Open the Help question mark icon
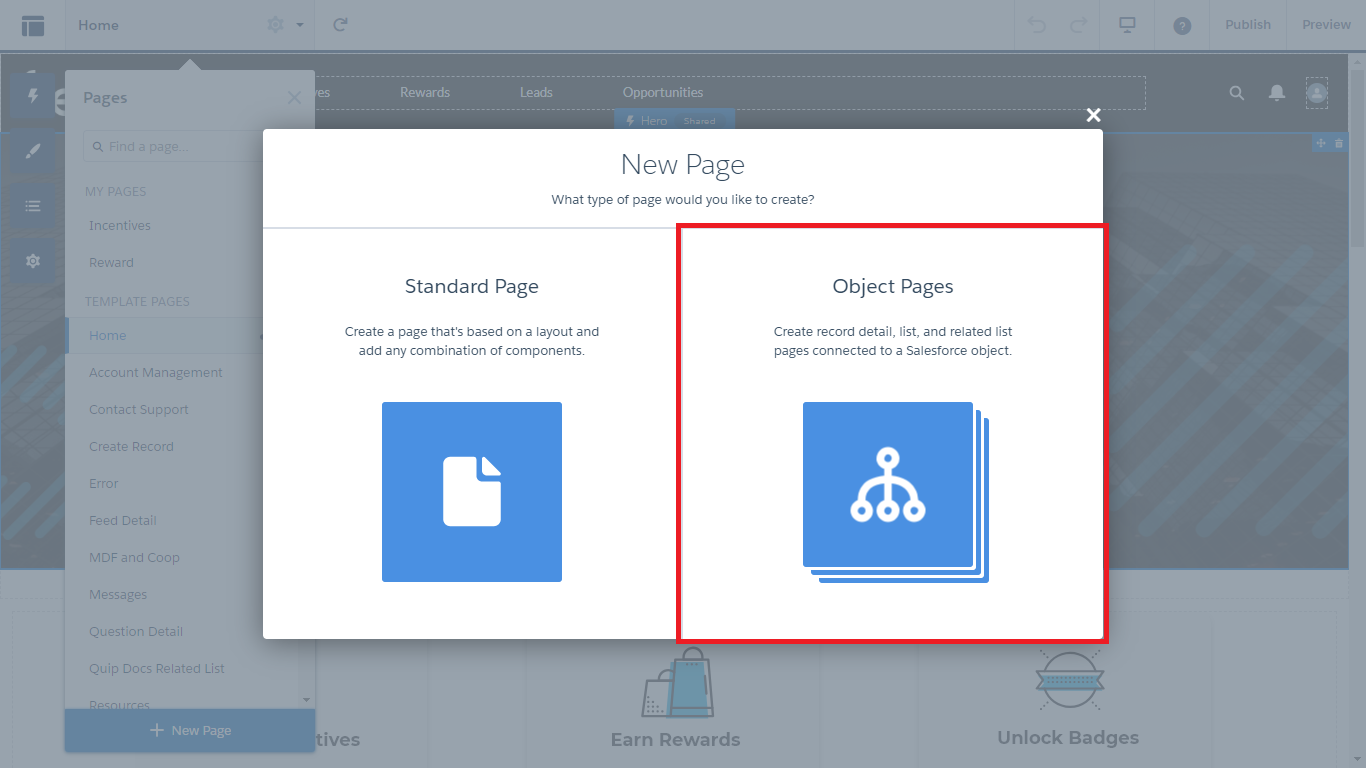Image resolution: width=1366 pixels, height=768 pixels. [x=1182, y=25]
